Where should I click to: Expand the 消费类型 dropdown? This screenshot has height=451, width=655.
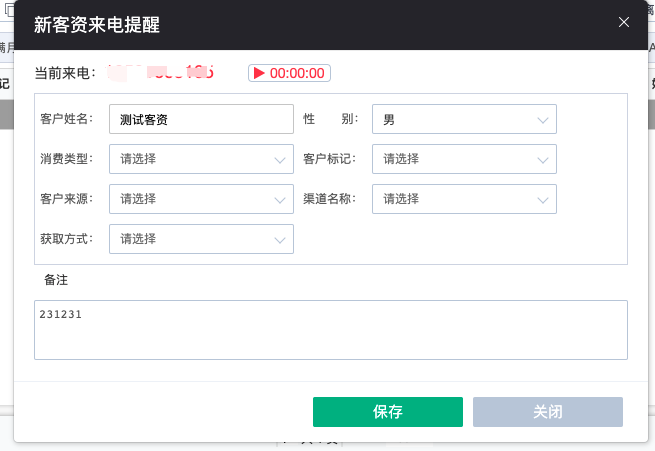[x=201, y=159]
